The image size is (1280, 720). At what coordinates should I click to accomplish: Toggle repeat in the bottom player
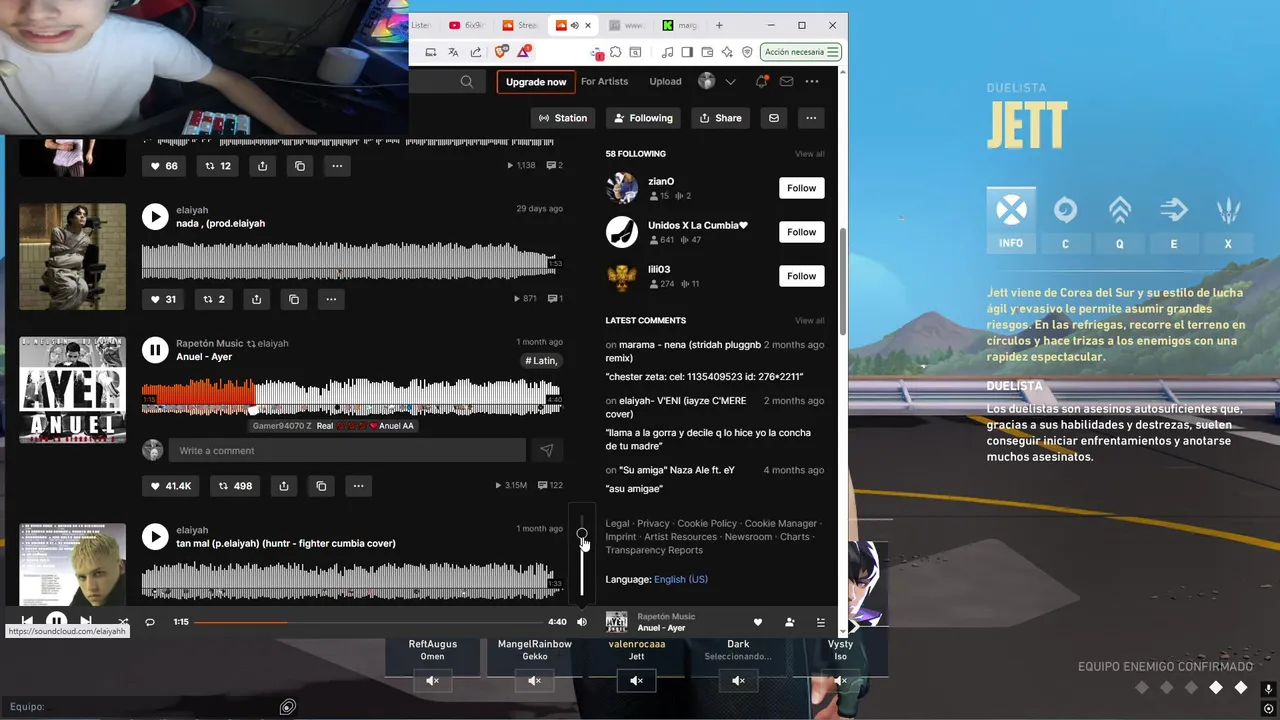point(150,622)
